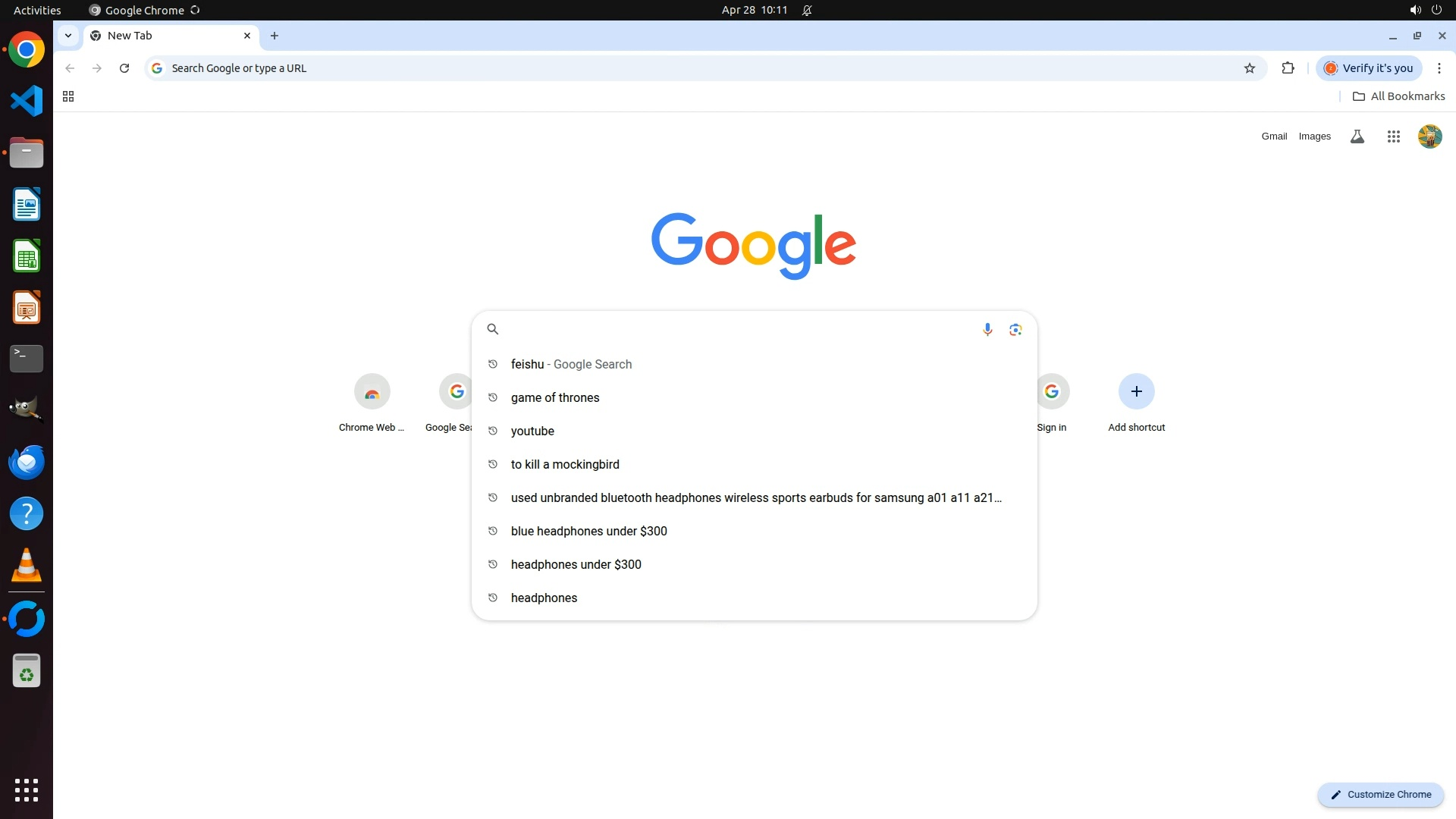Open the All Bookmarks folder
Screen dimensions: 1456x819
tap(1398, 96)
